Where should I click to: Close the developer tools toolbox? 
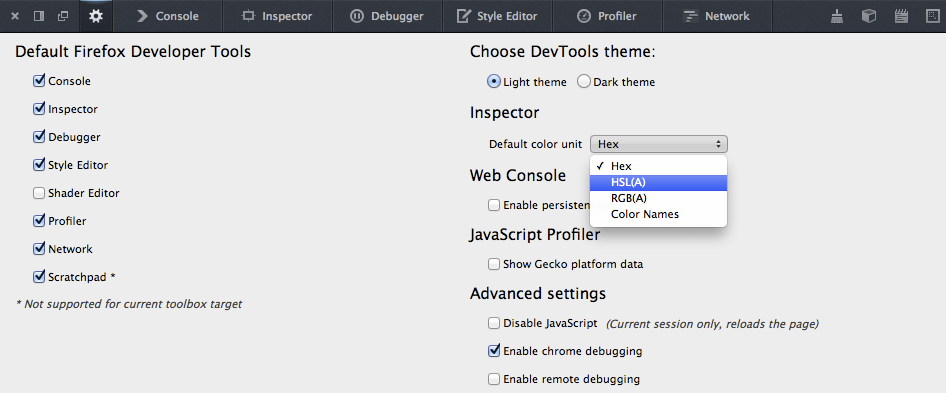(16, 16)
